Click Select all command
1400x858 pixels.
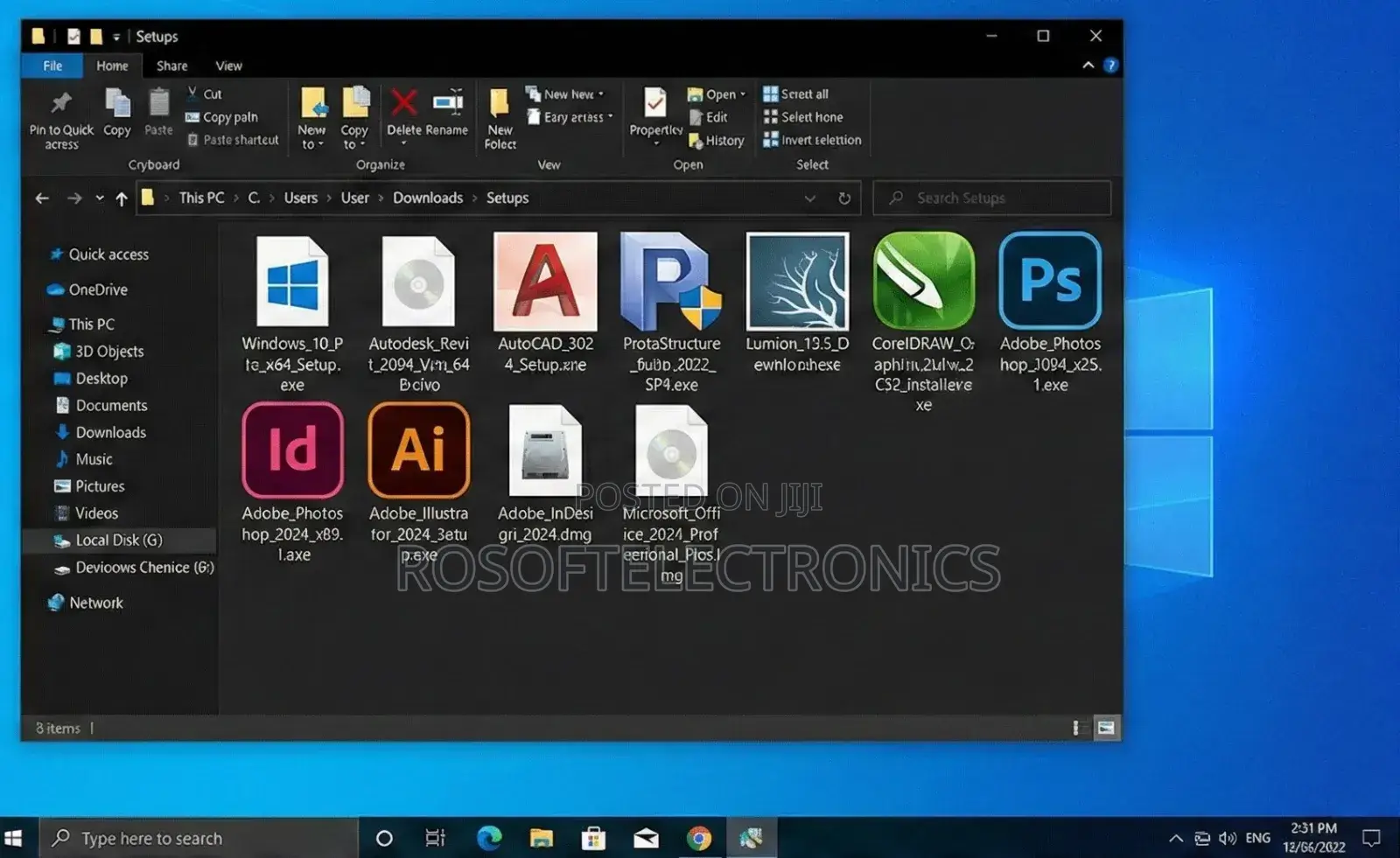pos(795,94)
